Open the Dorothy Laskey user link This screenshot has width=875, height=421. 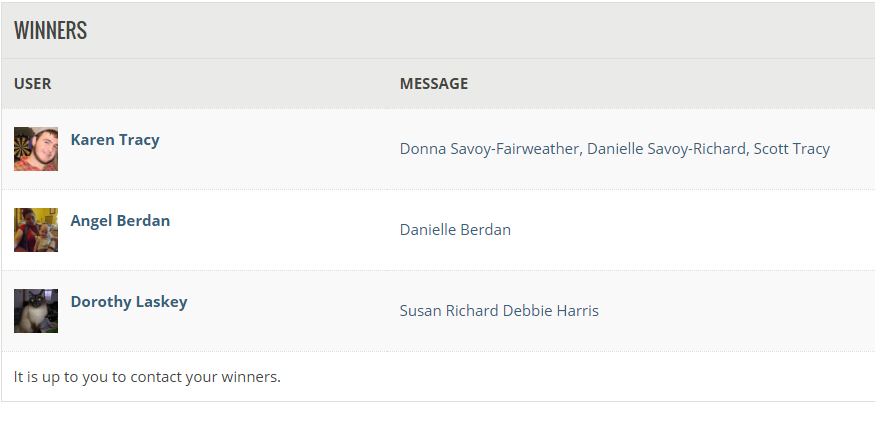[x=129, y=302]
